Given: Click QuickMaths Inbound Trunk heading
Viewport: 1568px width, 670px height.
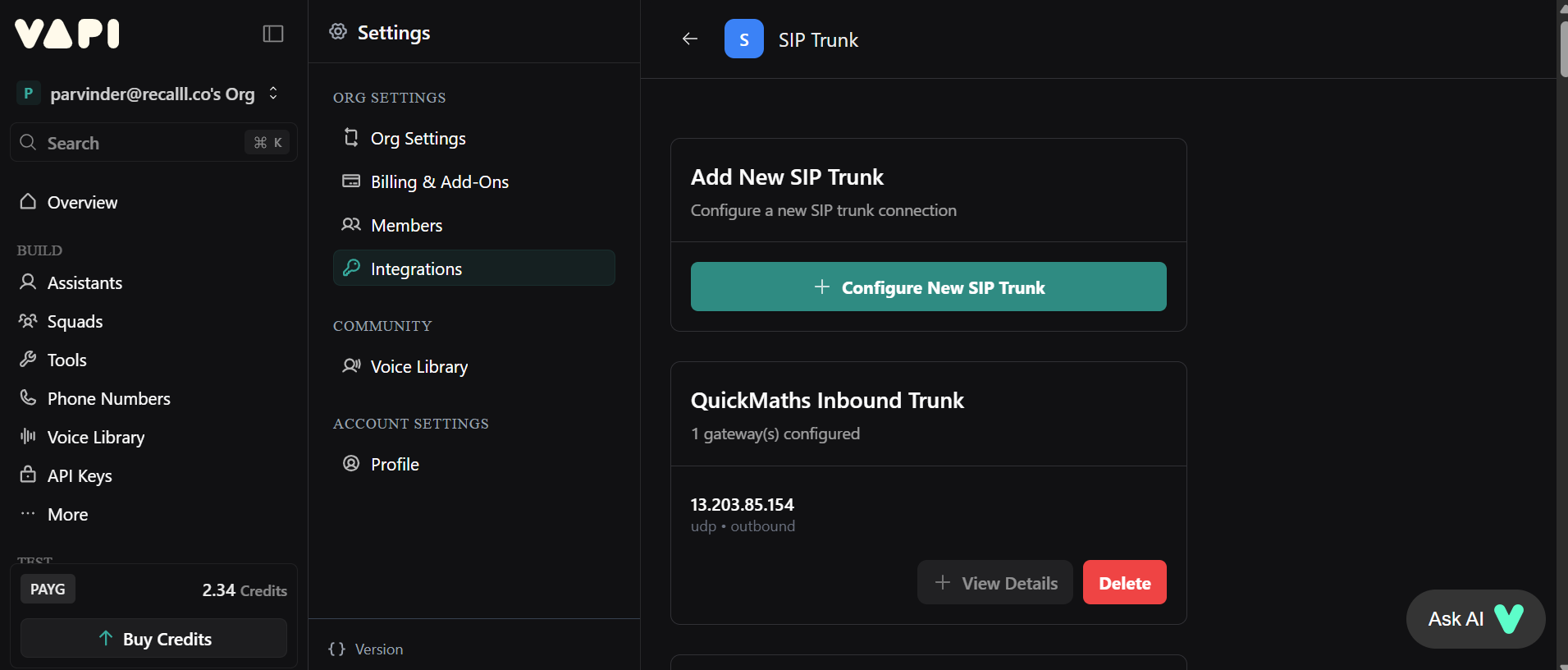Looking at the screenshot, I should (x=827, y=400).
